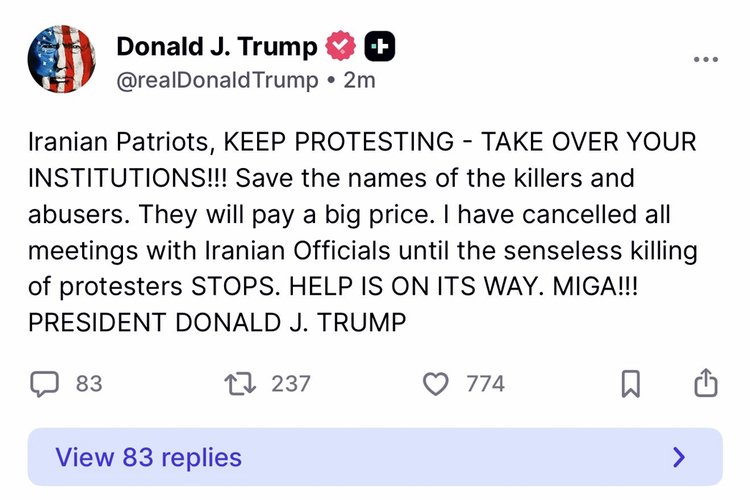
Task: Like the post with the heart icon
Action: coord(436,383)
